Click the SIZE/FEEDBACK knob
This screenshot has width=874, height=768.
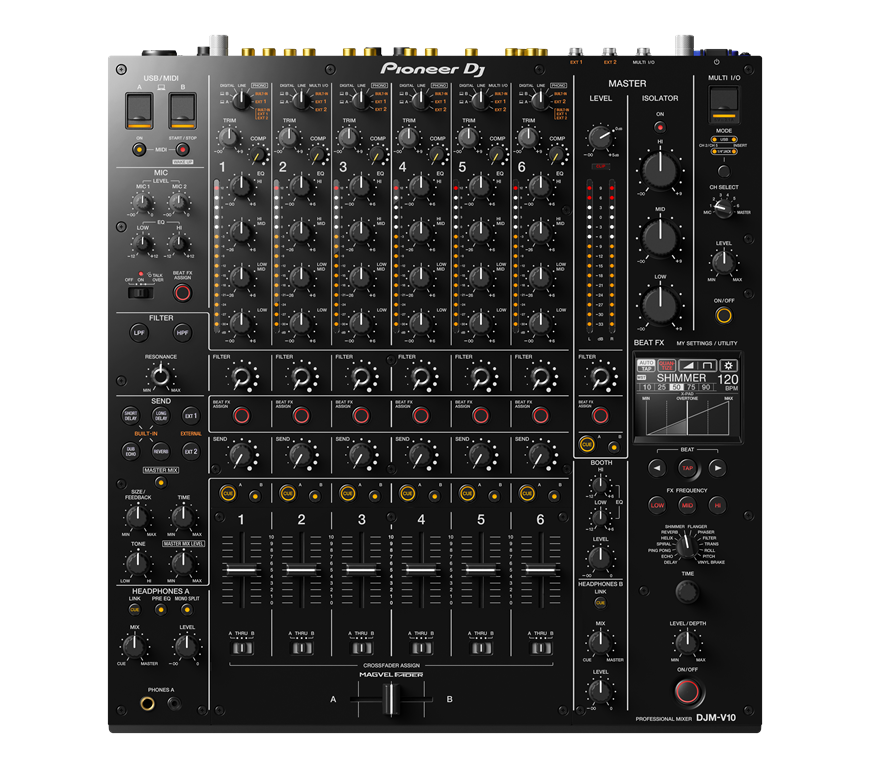pyautogui.click(x=137, y=517)
